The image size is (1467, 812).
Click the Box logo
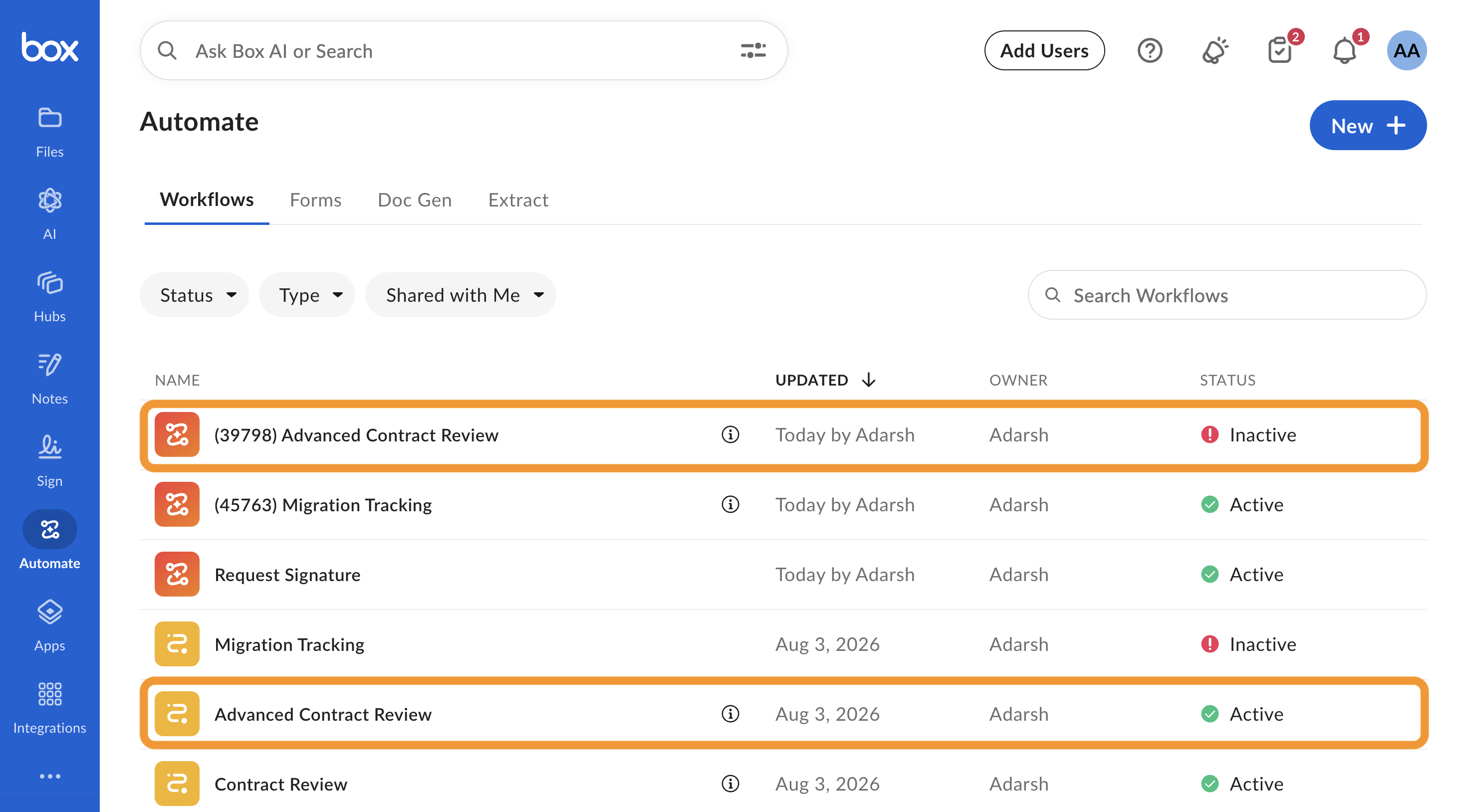(x=49, y=47)
